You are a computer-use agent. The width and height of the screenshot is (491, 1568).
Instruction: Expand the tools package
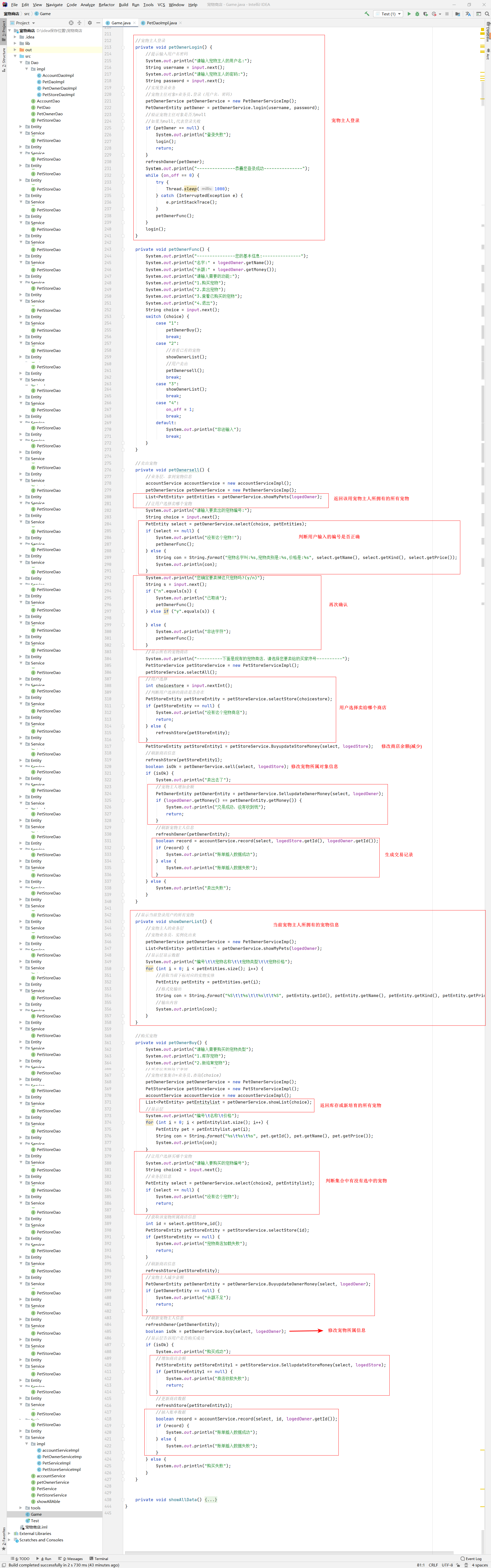(x=21, y=1508)
